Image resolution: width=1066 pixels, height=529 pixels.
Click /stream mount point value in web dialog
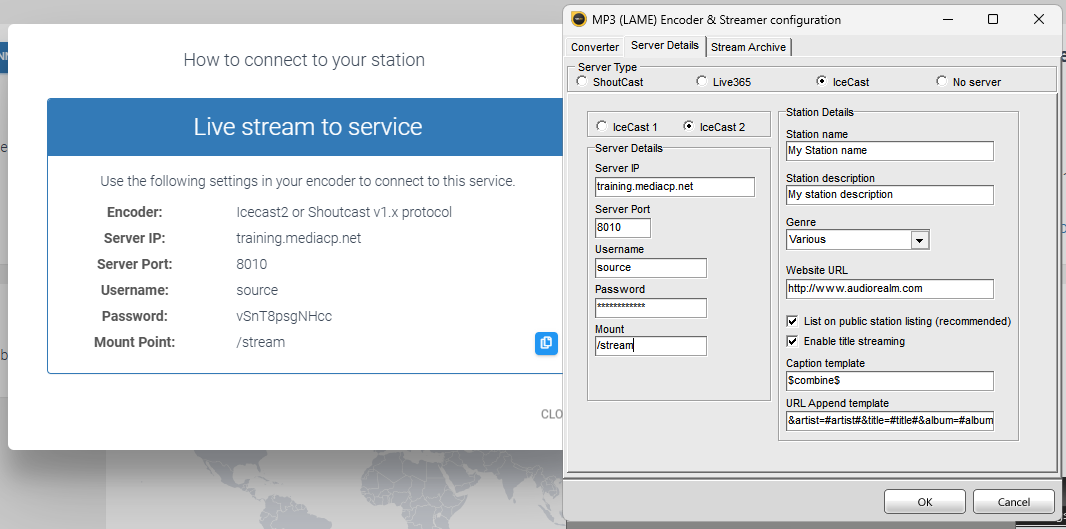[260, 342]
